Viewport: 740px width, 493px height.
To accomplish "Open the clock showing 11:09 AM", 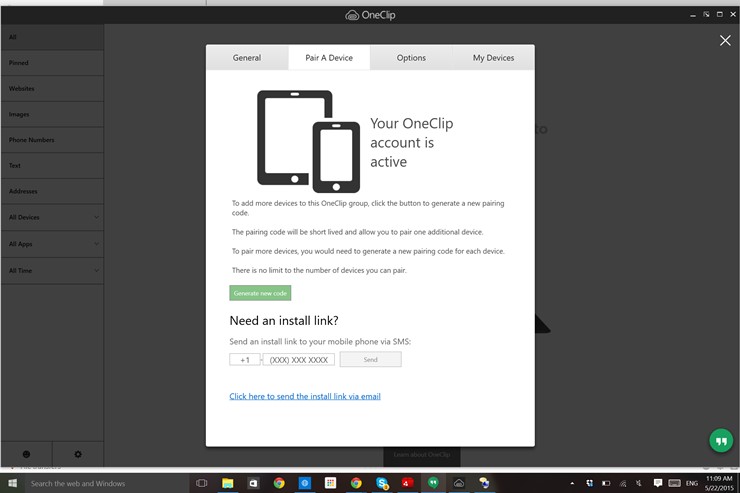I will [719, 483].
